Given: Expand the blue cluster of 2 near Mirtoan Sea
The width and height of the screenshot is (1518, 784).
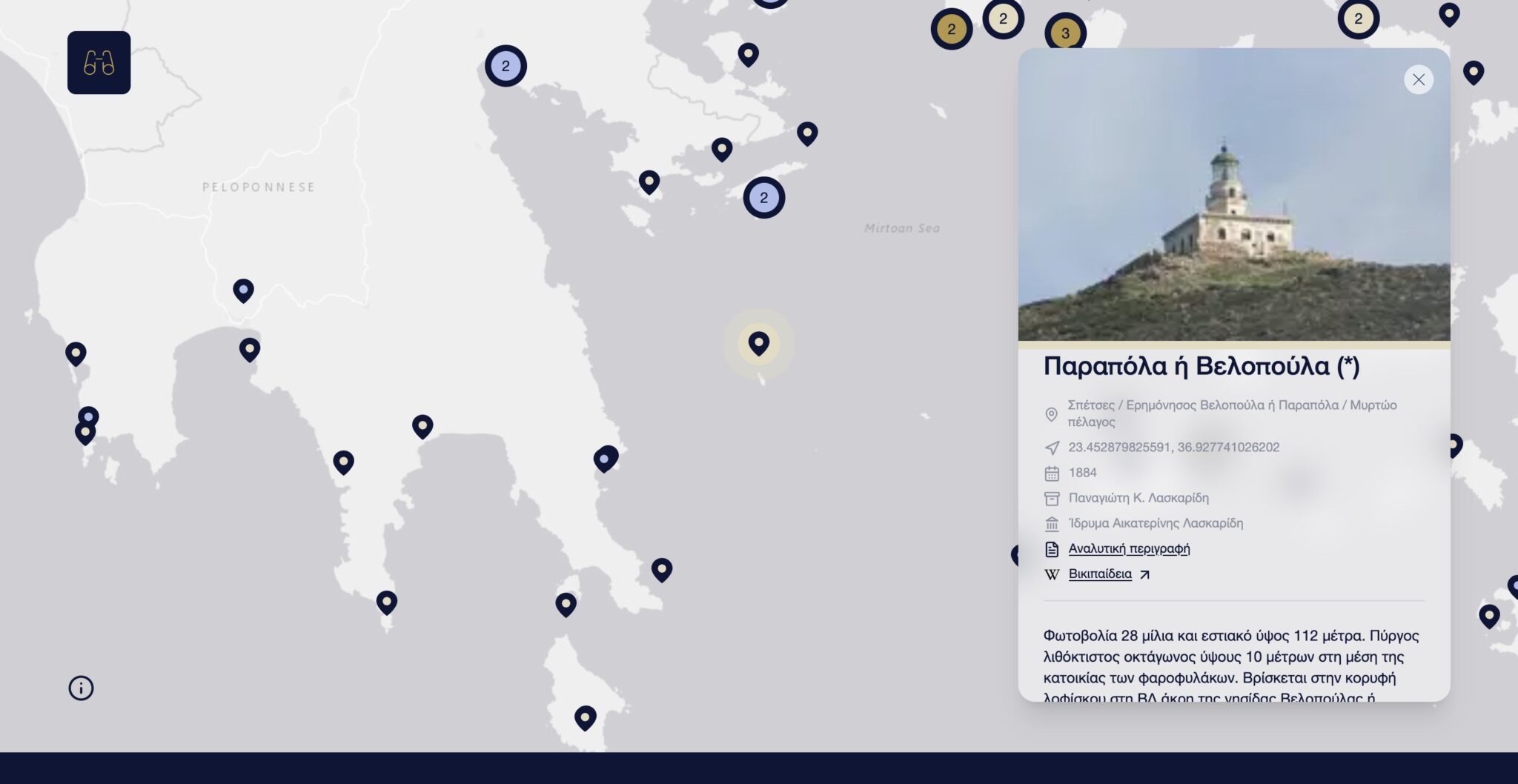Looking at the screenshot, I should point(763,198).
